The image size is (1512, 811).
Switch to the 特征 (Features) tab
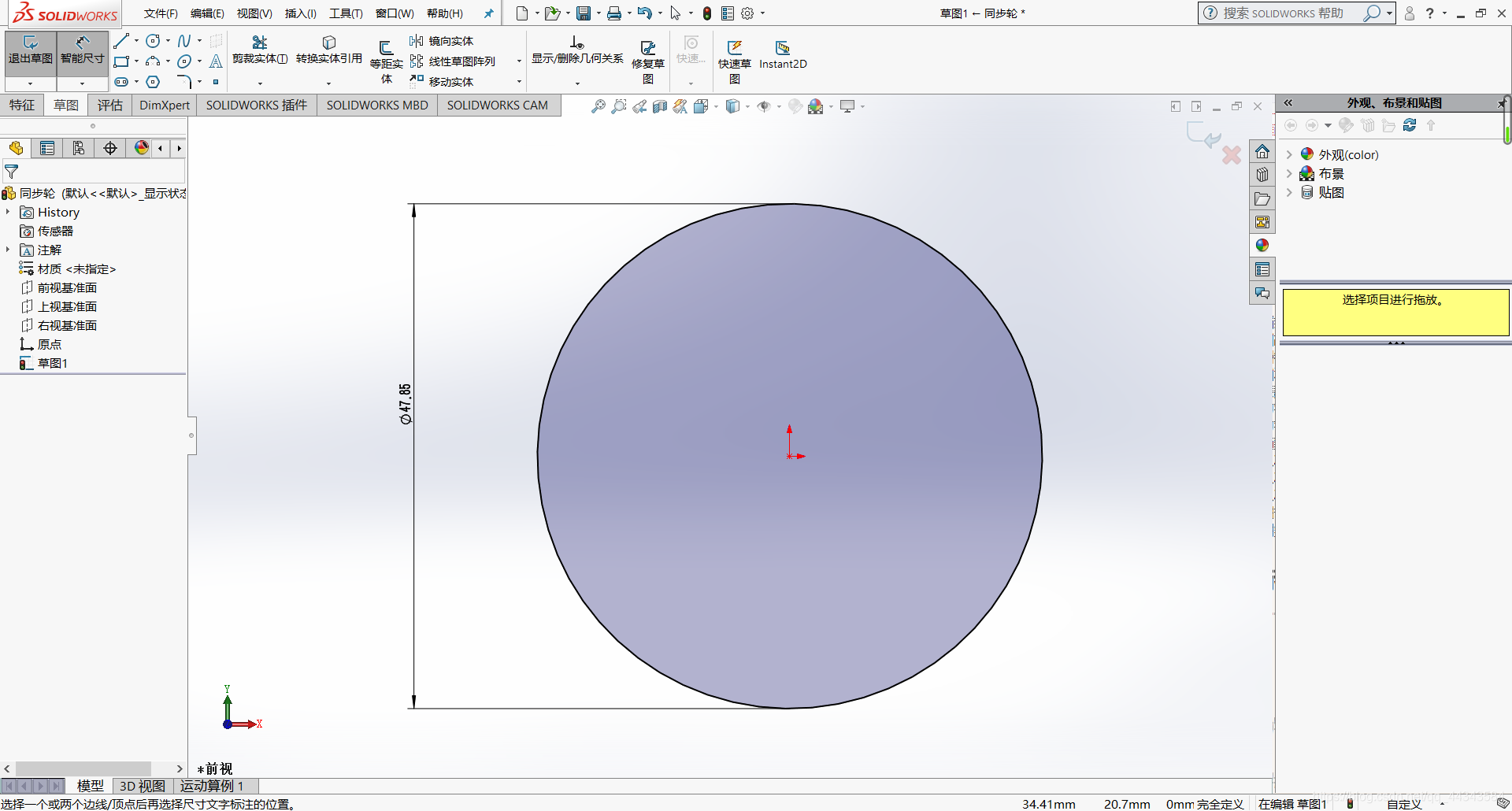pos(22,106)
